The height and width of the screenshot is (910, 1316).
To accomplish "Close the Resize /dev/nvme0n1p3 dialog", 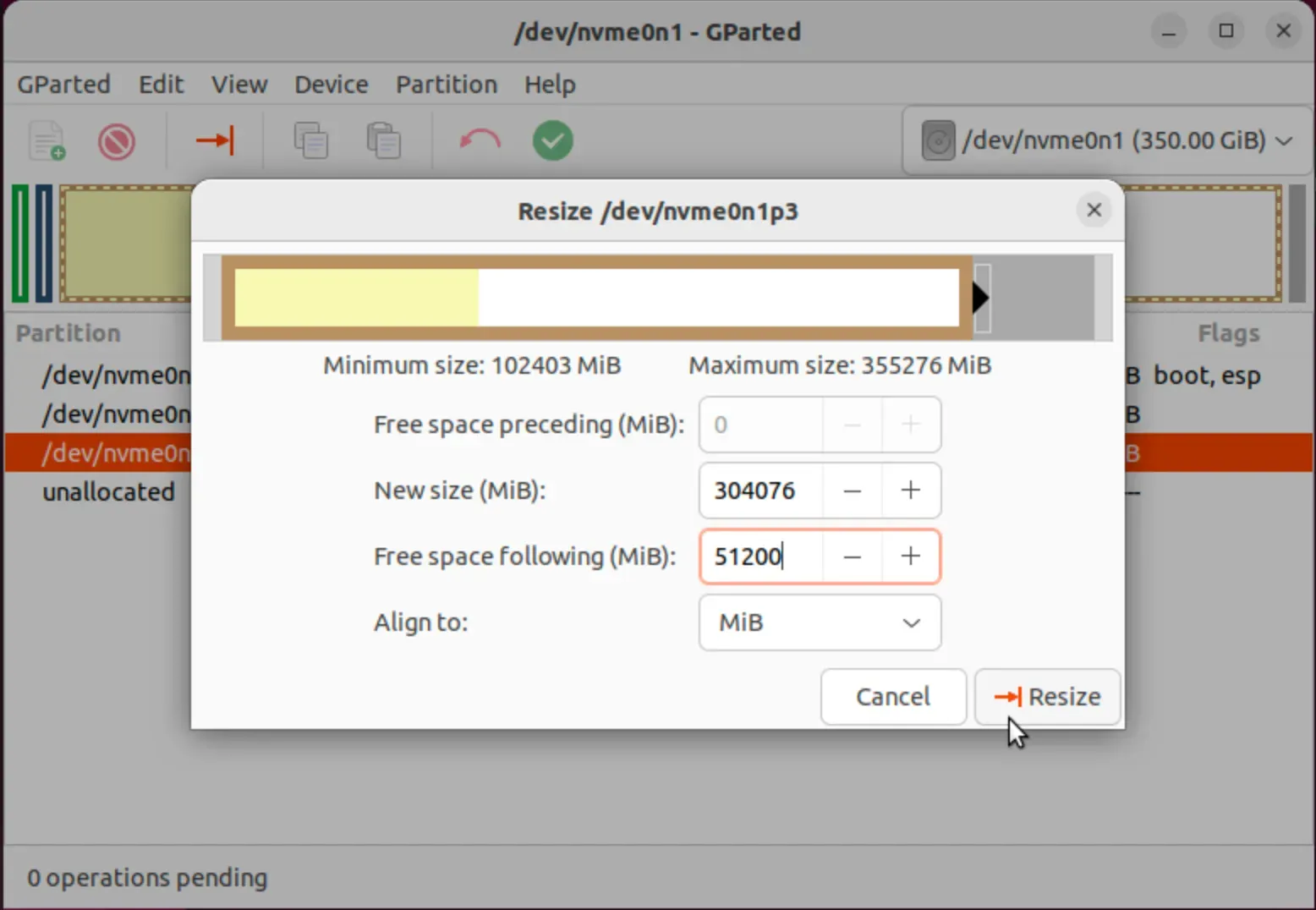I will (x=1094, y=210).
